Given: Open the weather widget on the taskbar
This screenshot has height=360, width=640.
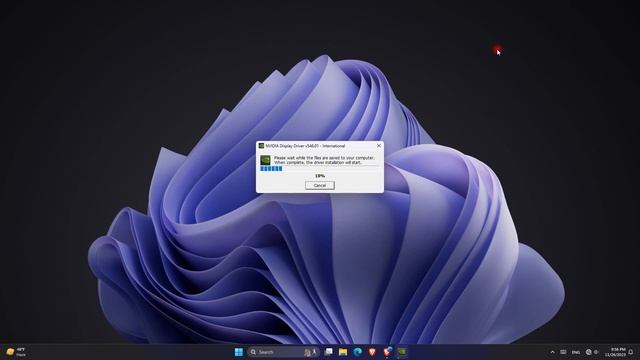Looking at the screenshot, I should click(x=16, y=352).
